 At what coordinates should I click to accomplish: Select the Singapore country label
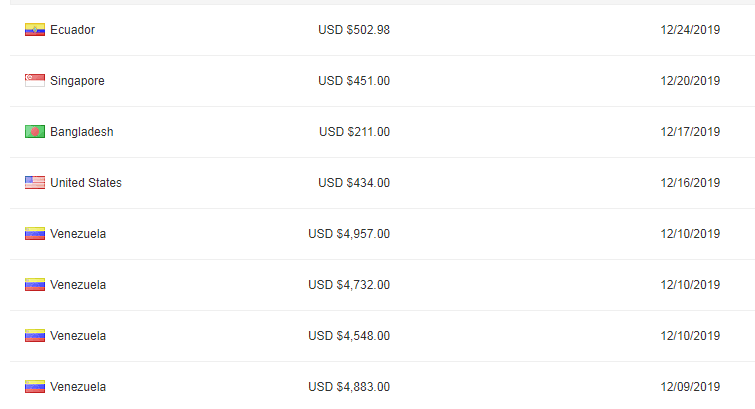(77, 81)
